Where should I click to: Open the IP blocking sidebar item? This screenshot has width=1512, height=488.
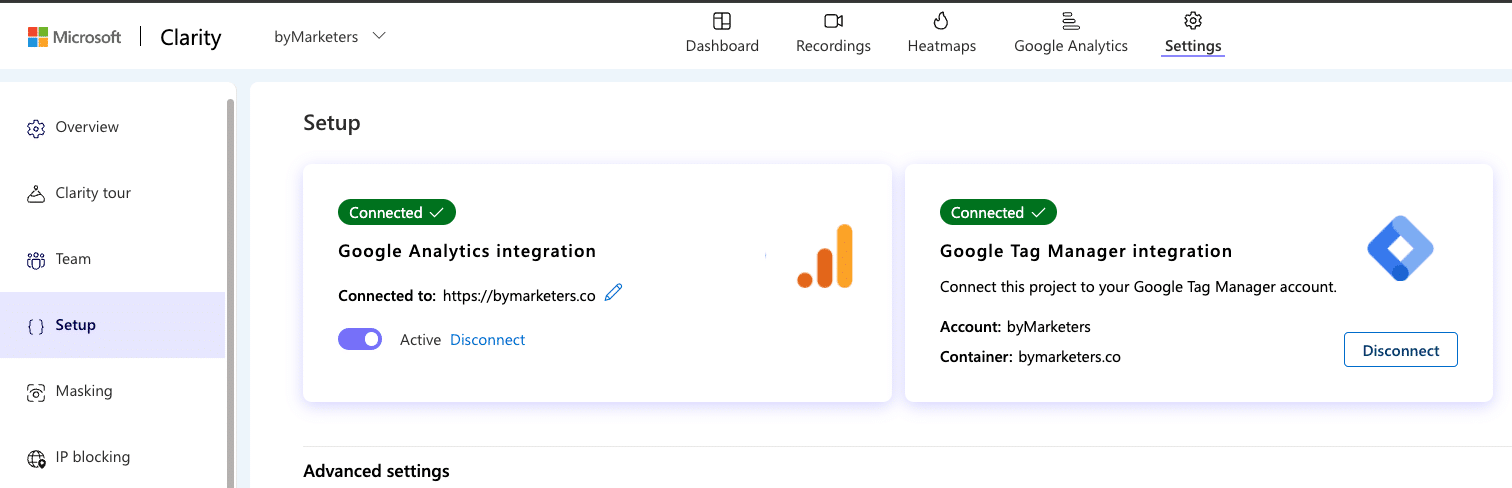[x=92, y=457]
